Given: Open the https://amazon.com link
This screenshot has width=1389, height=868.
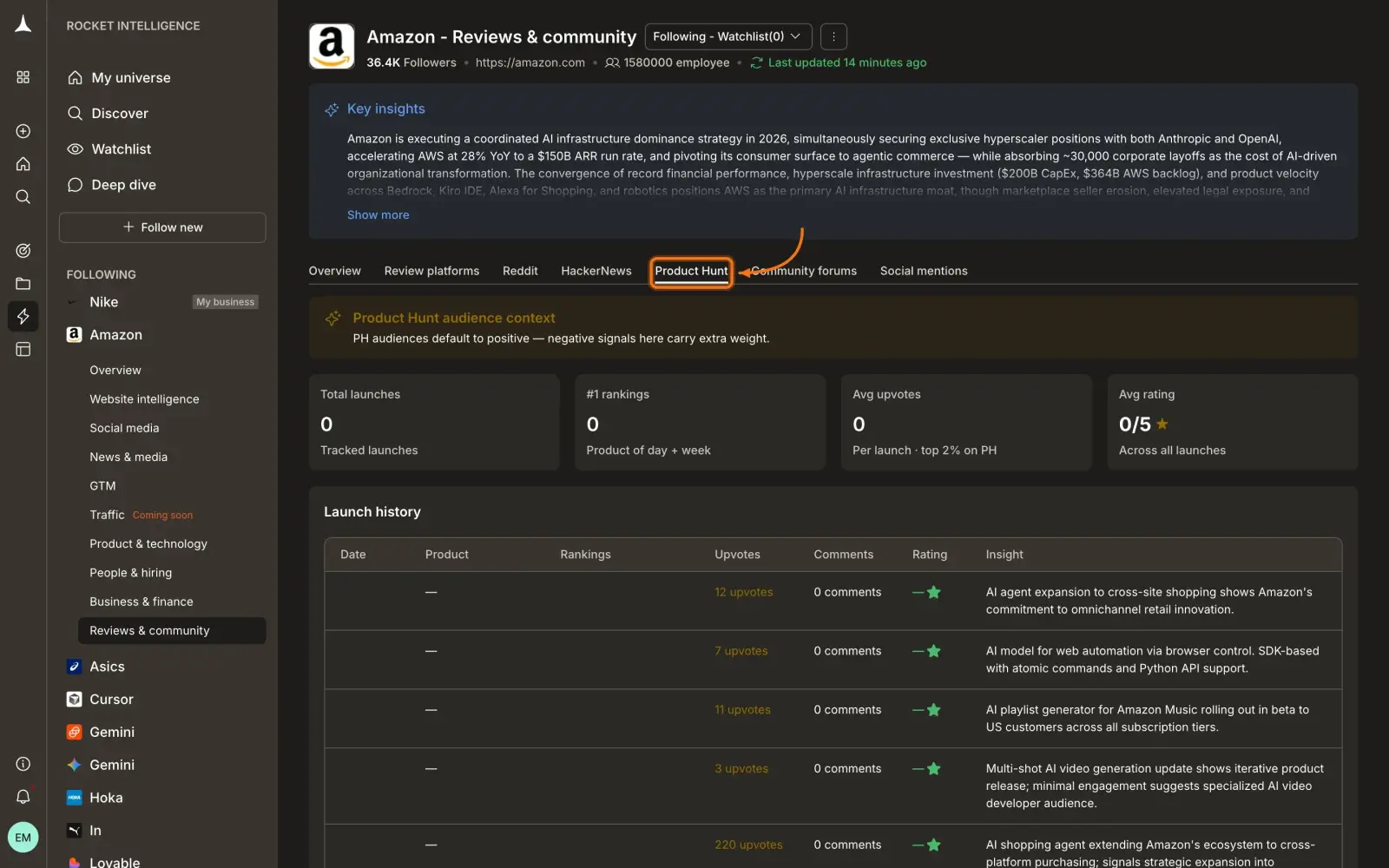Looking at the screenshot, I should [530, 62].
